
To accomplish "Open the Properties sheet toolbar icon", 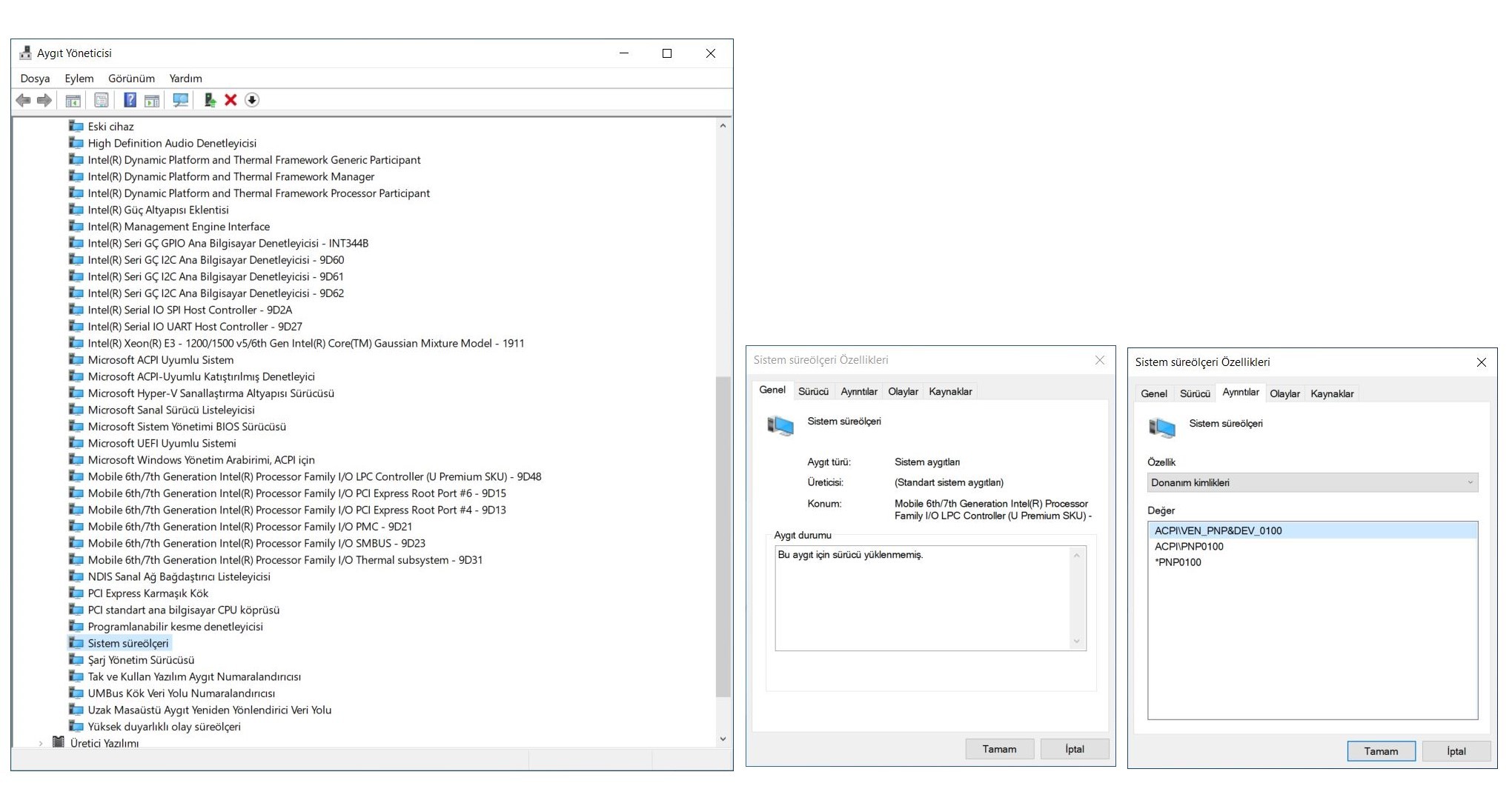I will point(102,100).
